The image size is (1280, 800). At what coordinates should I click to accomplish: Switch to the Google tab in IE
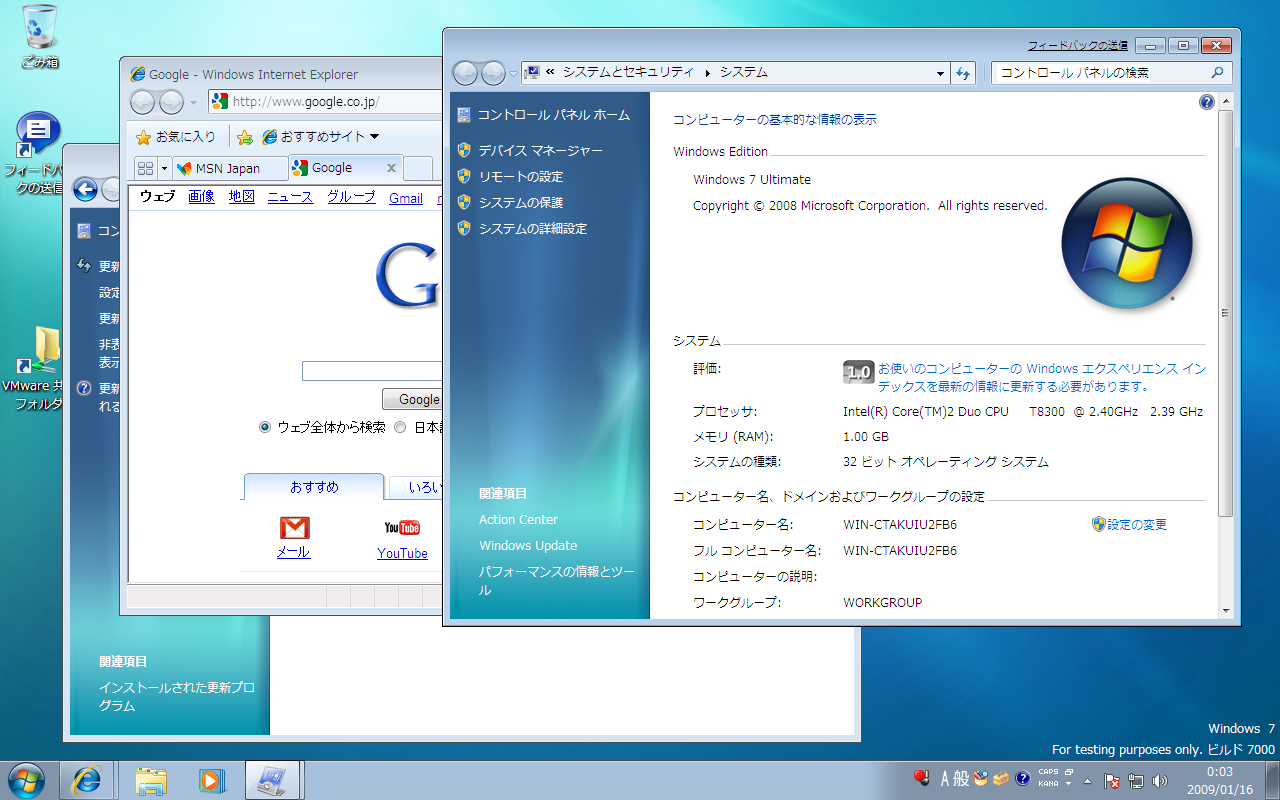[x=345, y=168]
